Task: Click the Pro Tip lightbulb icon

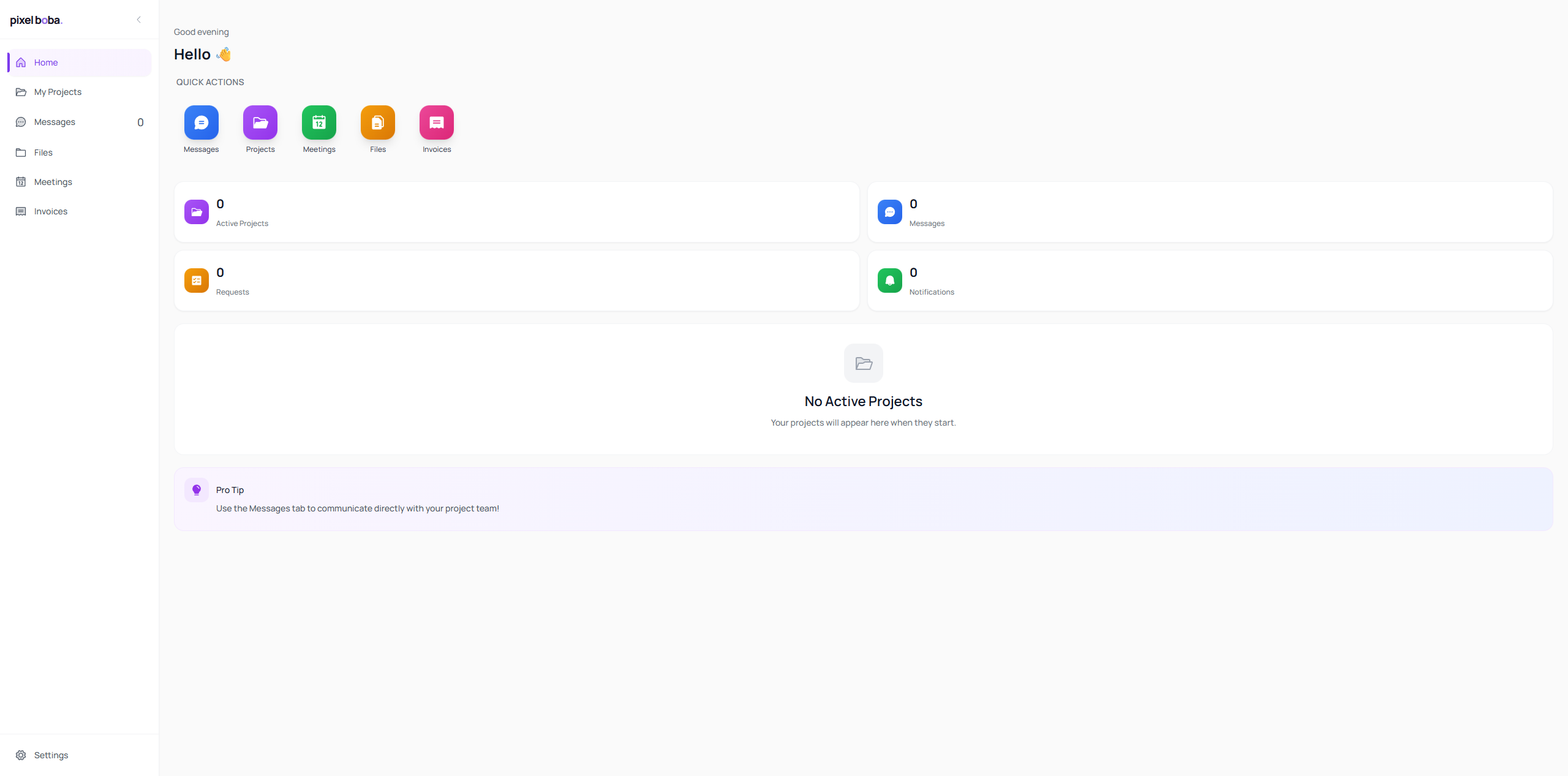Action: (x=196, y=489)
